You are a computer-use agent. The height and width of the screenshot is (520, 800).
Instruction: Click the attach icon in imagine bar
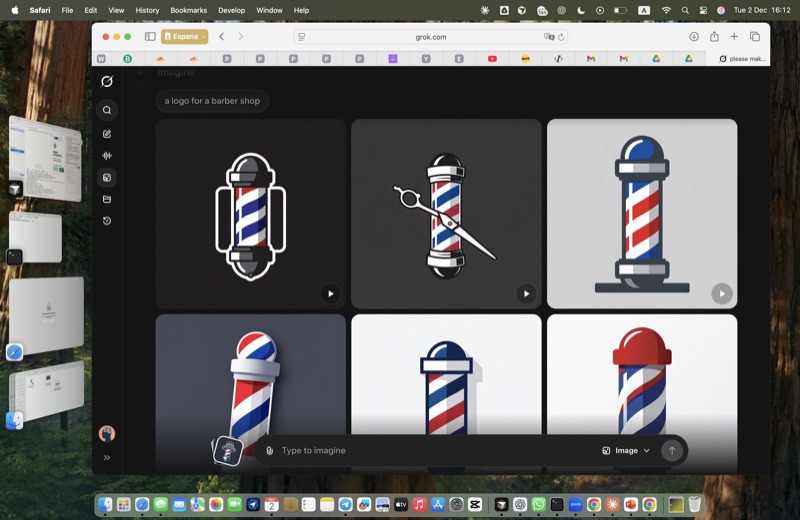270,451
